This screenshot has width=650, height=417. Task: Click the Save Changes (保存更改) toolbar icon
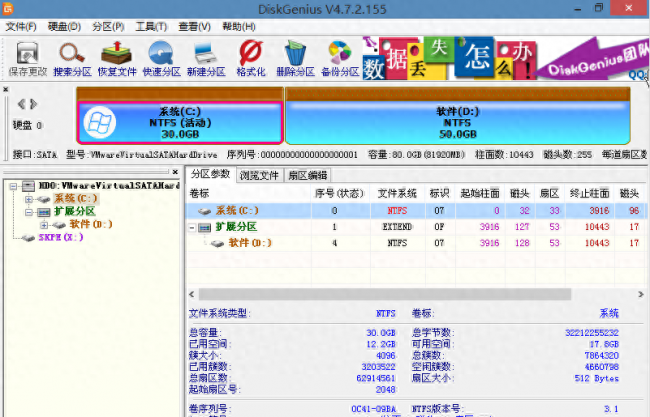pyautogui.click(x=27, y=59)
